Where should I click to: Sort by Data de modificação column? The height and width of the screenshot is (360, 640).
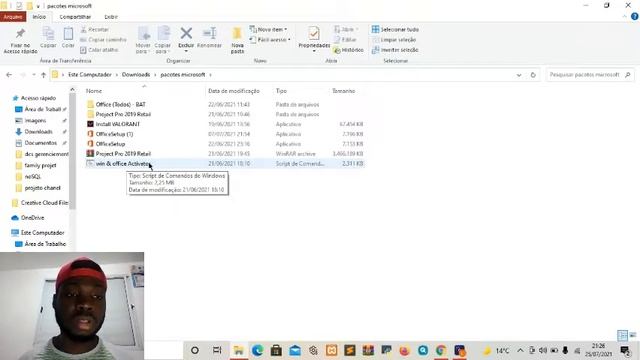pyautogui.click(x=233, y=91)
